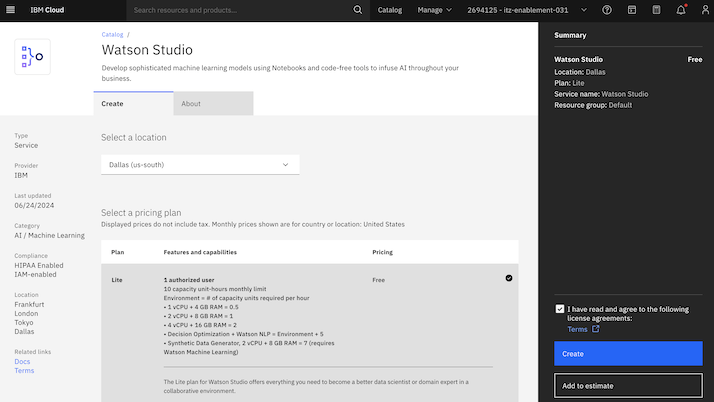Click 'Plan: Lite' in the Summary panel
Image resolution: width=714 pixels, height=402 pixels.
tap(569, 83)
